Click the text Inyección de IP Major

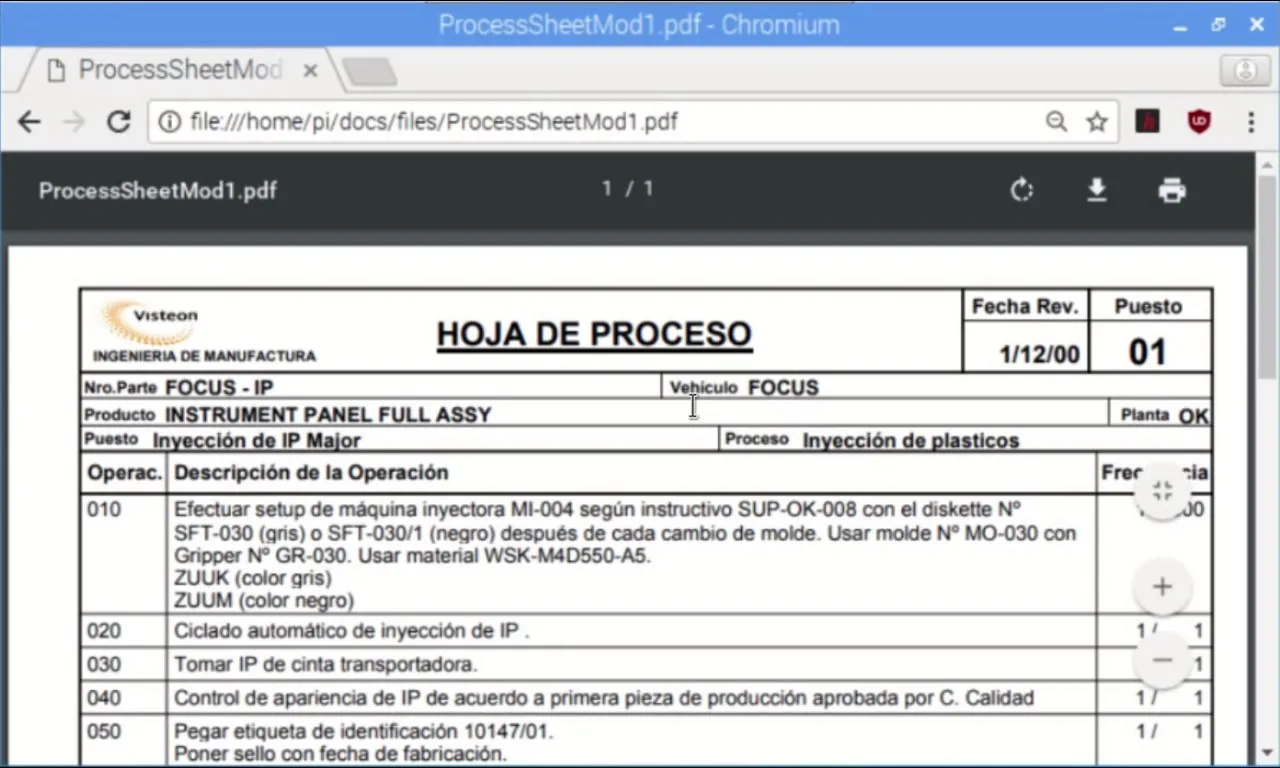[256, 441]
